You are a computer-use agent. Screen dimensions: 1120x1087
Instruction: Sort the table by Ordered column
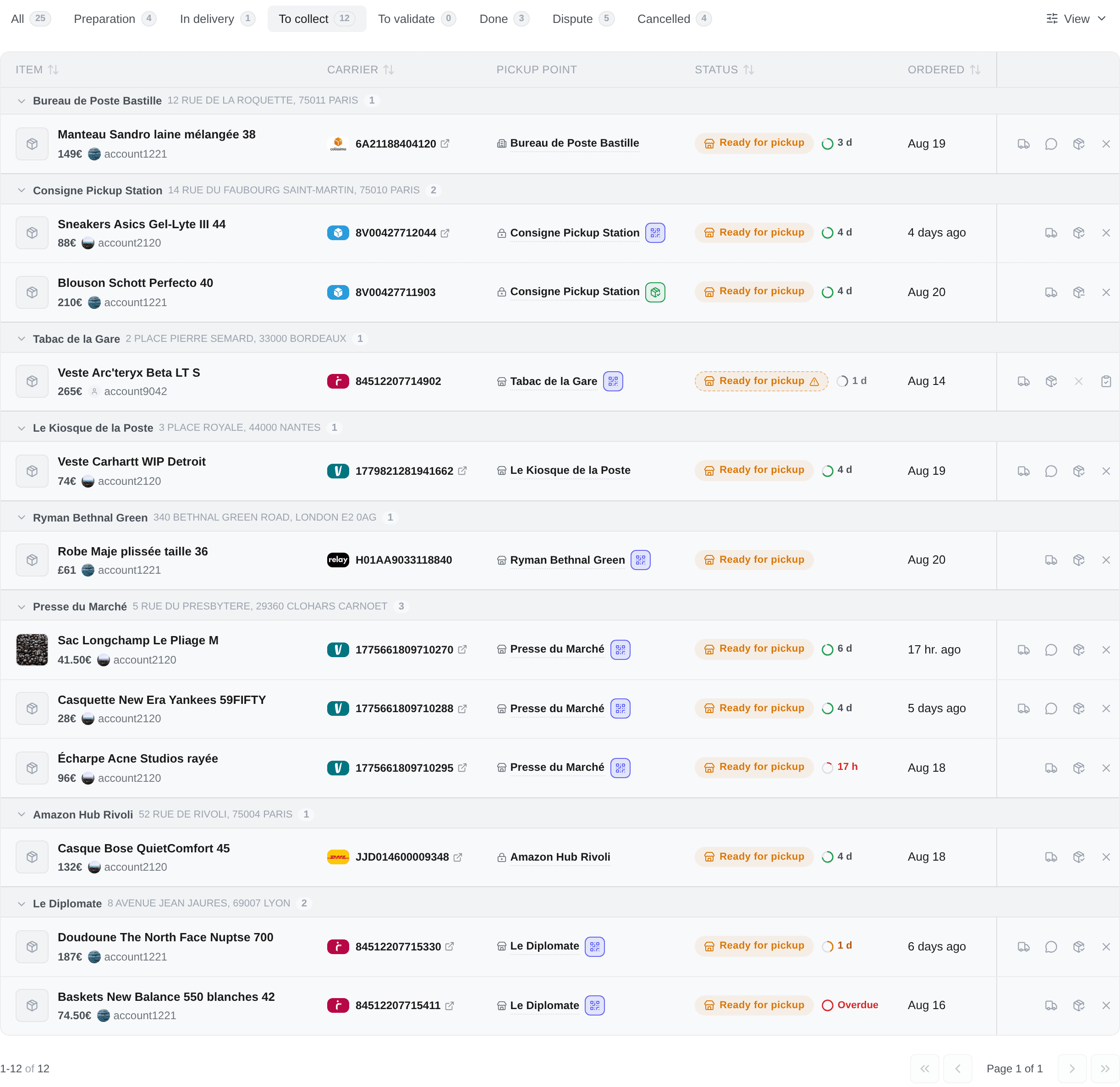coord(944,70)
